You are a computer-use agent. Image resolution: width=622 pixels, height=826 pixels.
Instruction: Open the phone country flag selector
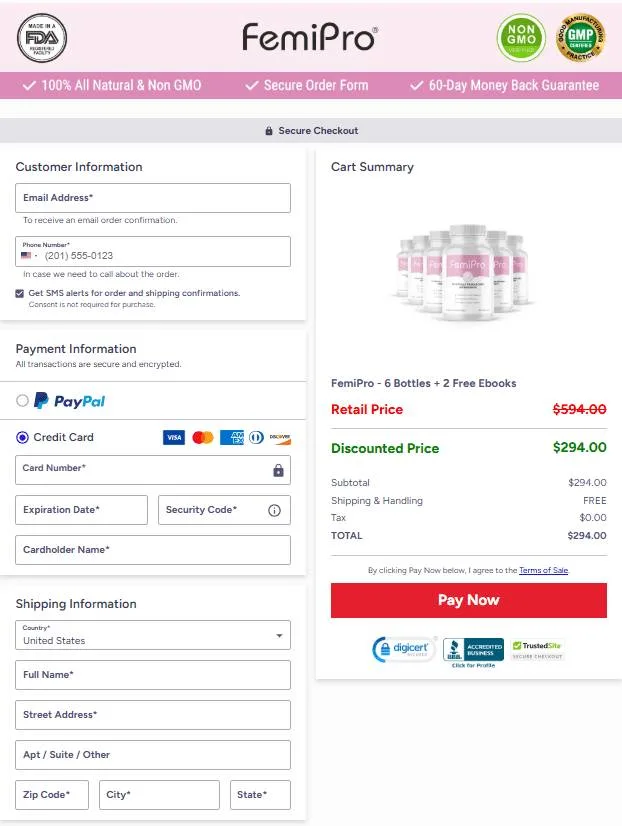29,256
